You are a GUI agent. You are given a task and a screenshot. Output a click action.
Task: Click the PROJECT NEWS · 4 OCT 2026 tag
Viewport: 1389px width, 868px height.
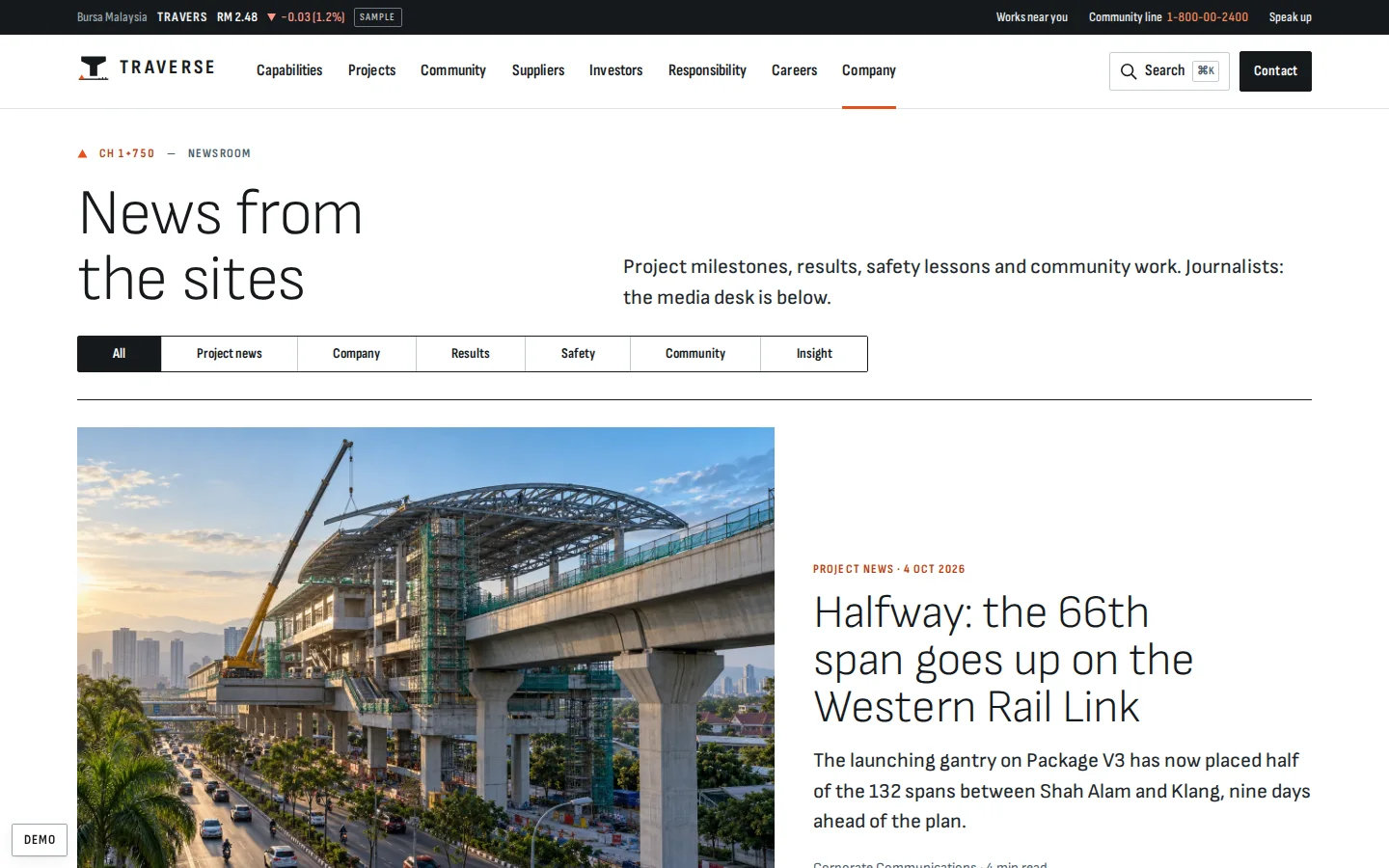(889, 569)
